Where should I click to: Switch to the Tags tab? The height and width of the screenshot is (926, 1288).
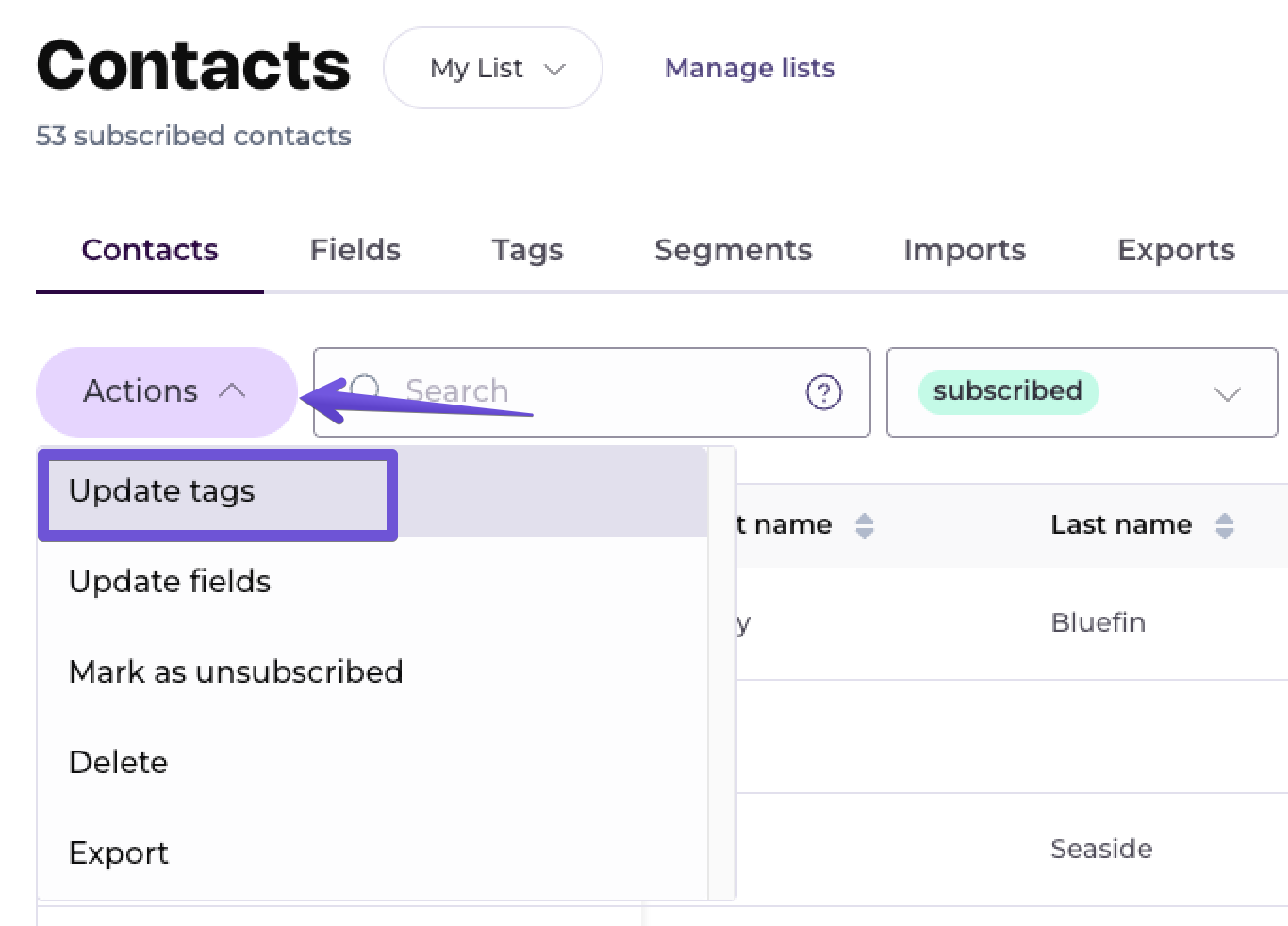[527, 250]
